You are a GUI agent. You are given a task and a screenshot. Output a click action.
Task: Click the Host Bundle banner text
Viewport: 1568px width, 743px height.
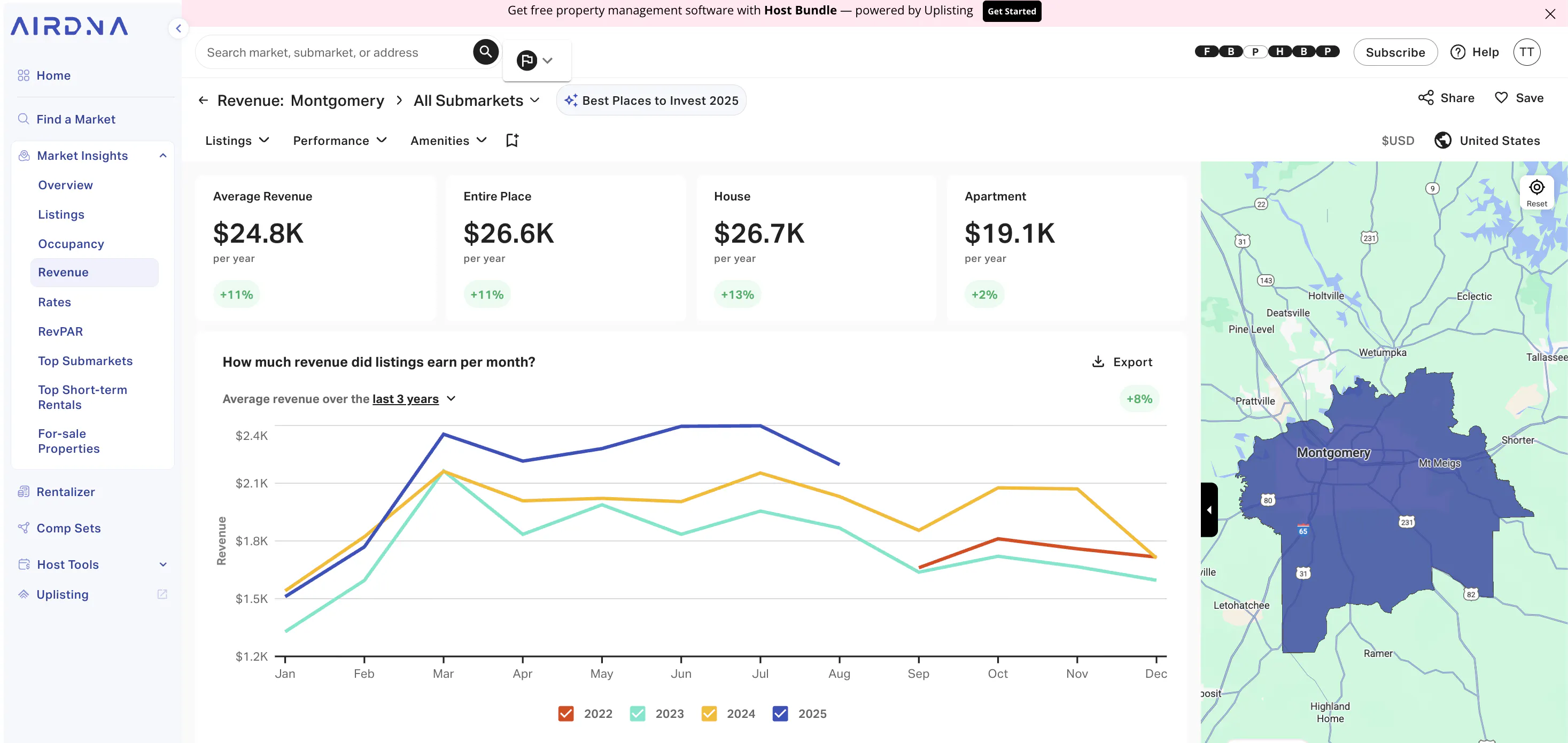pyautogui.click(x=740, y=10)
